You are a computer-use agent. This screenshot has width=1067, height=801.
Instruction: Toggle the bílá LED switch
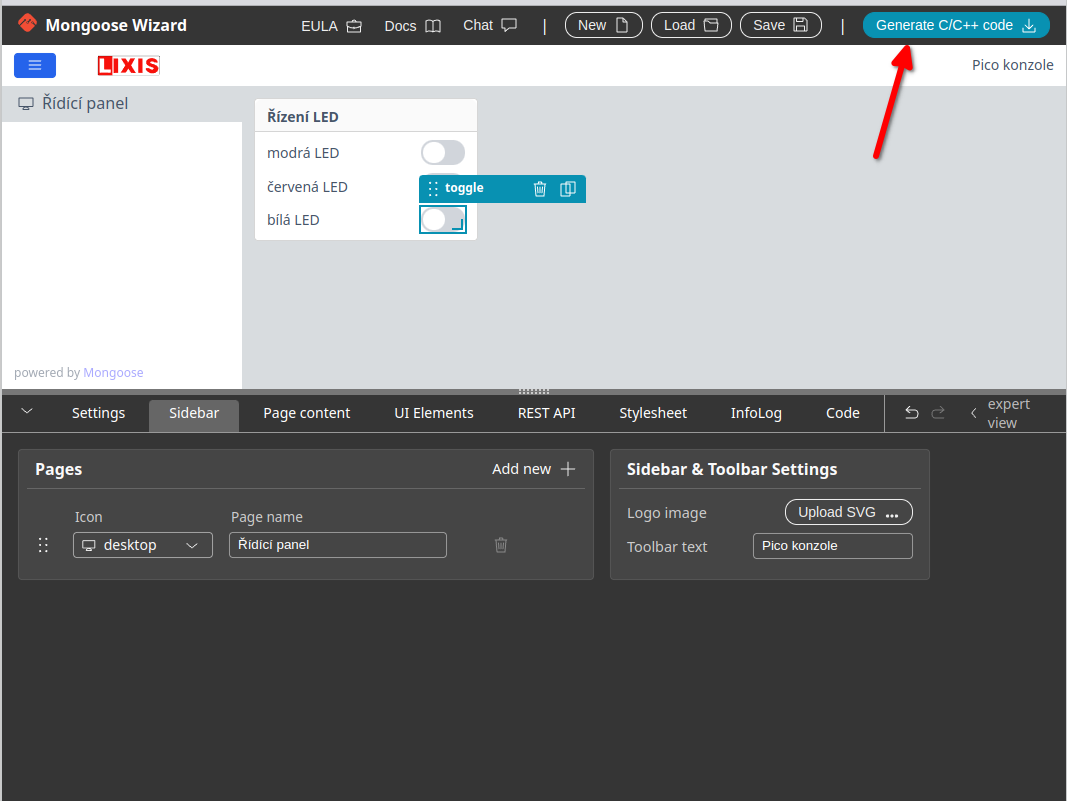442,220
